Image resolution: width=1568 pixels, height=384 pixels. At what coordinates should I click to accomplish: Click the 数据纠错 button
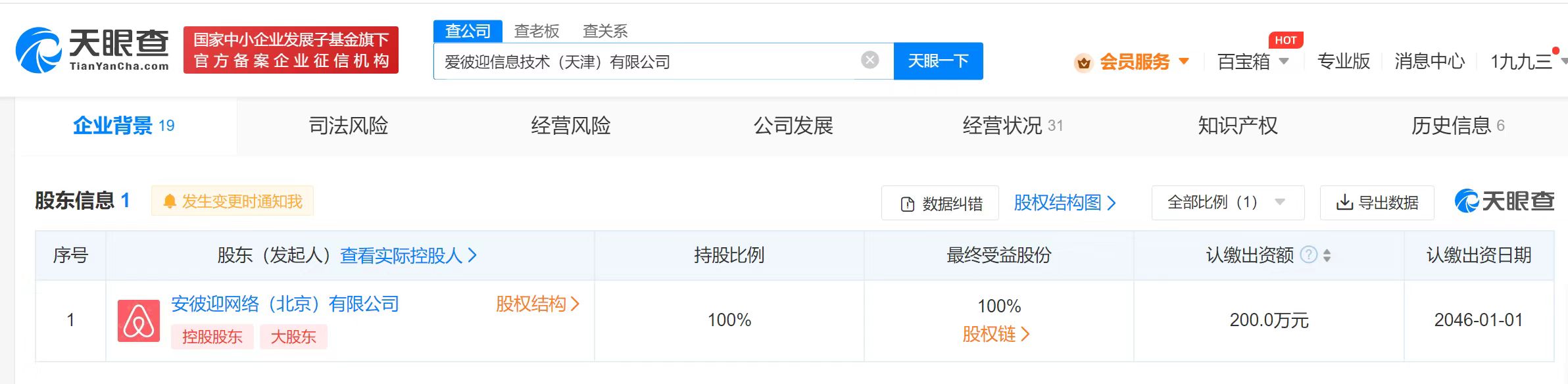coord(941,203)
